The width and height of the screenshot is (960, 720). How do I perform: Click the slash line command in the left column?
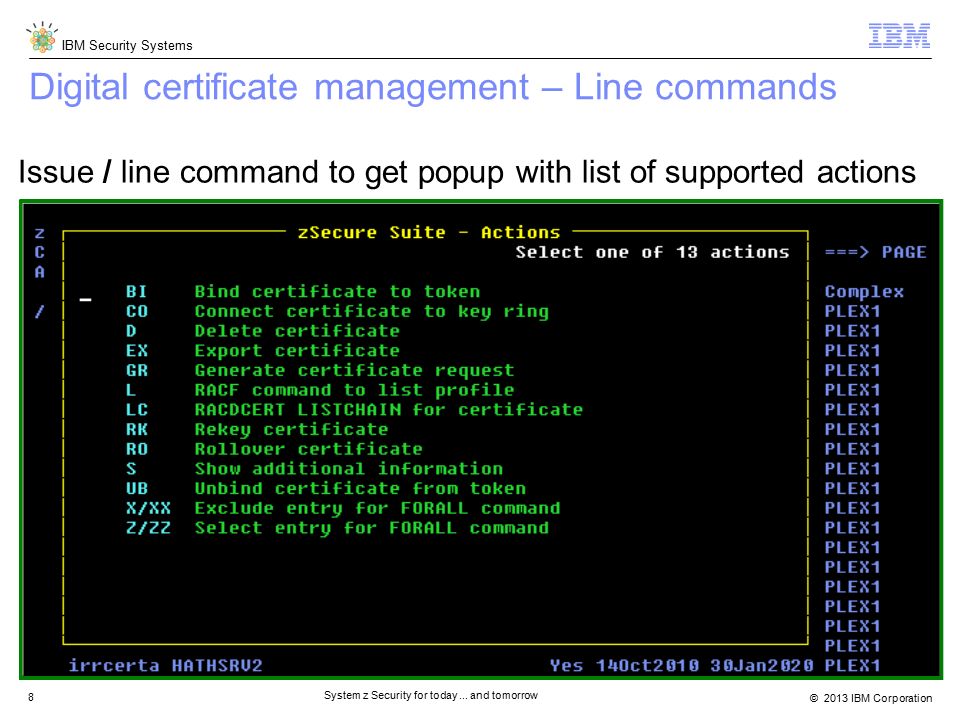(x=40, y=311)
